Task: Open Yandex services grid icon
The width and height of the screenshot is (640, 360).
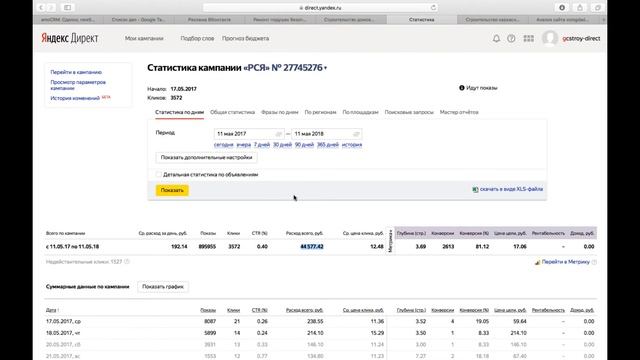Action: point(529,38)
